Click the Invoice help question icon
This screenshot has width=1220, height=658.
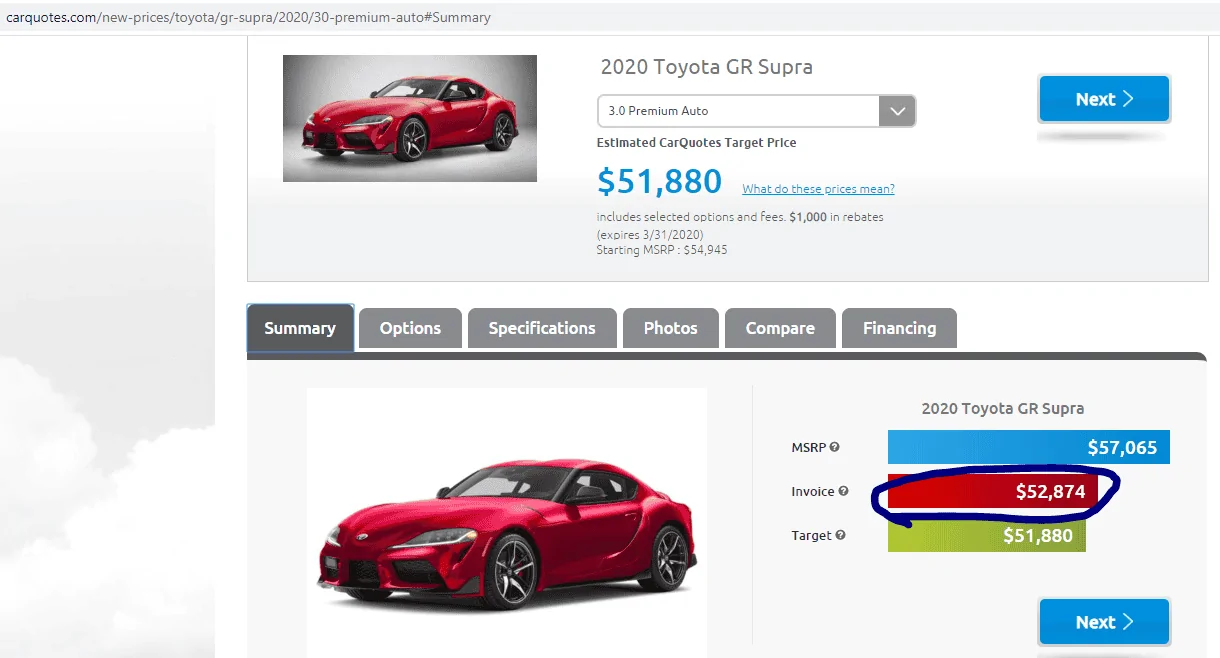(x=843, y=491)
